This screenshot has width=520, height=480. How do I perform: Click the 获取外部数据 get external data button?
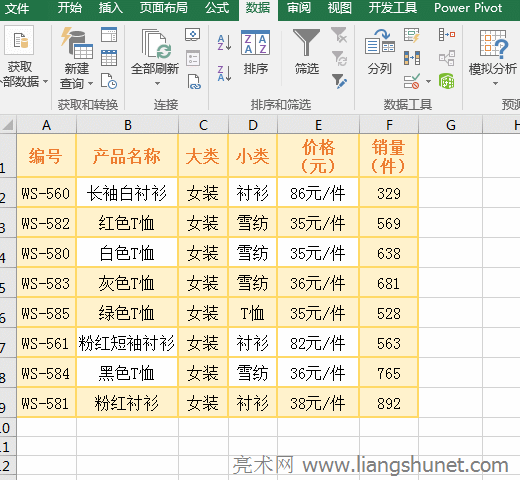21,57
